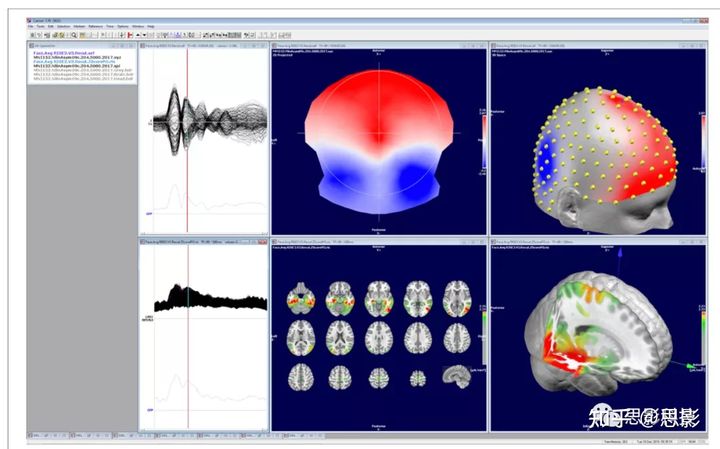Click the red time cursor in the lower tracks window
This screenshot has width=720, height=449.
(x=188, y=336)
